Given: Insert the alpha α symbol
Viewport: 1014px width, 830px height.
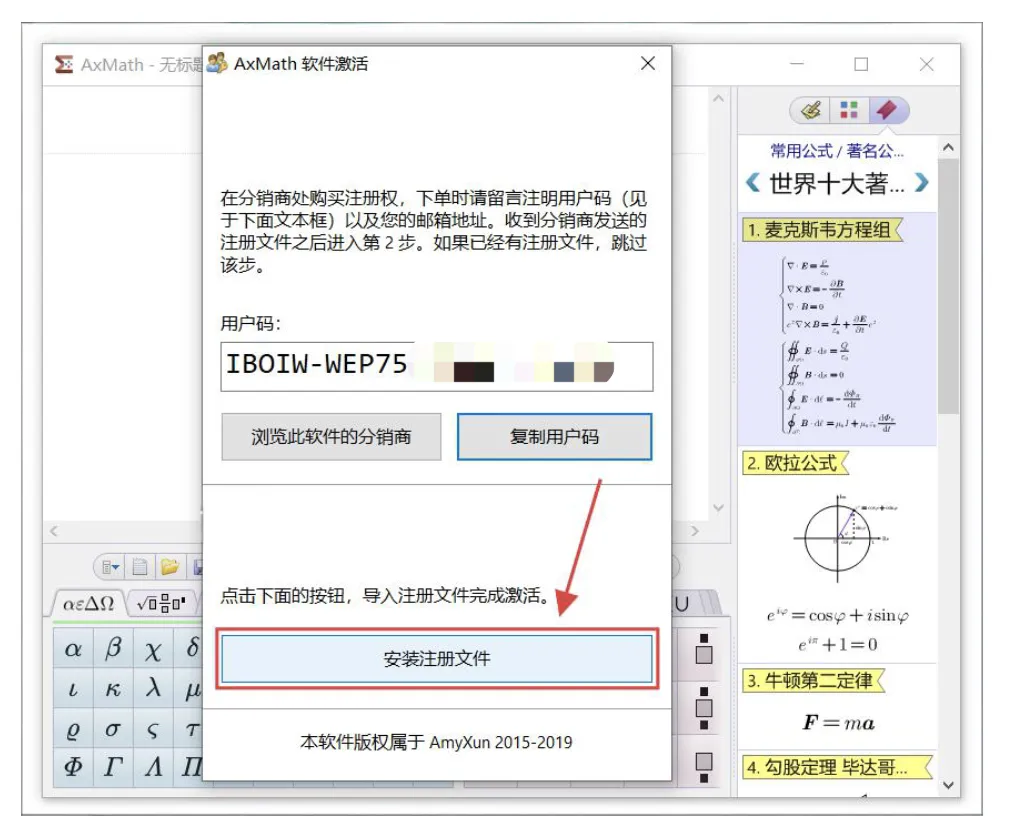Looking at the screenshot, I should [x=73, y=648].
